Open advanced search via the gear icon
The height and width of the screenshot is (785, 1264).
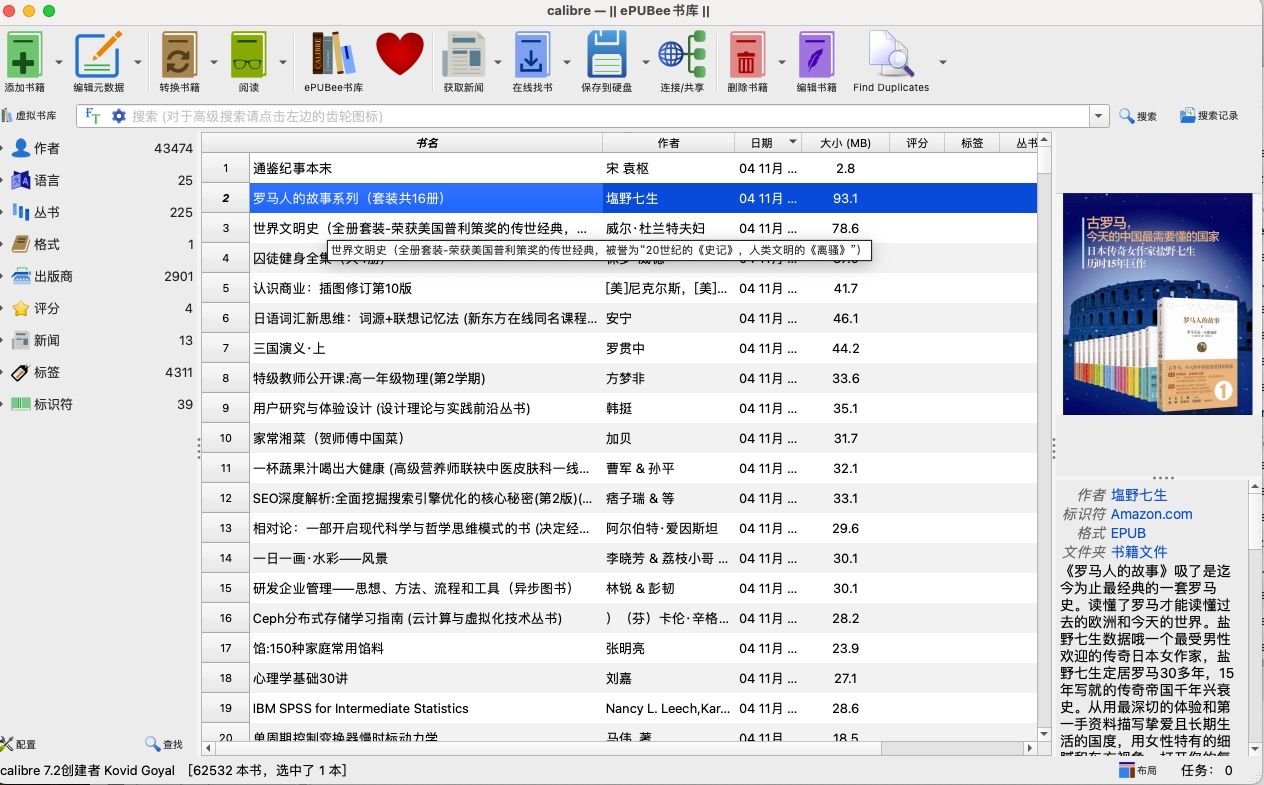point(119,116)
